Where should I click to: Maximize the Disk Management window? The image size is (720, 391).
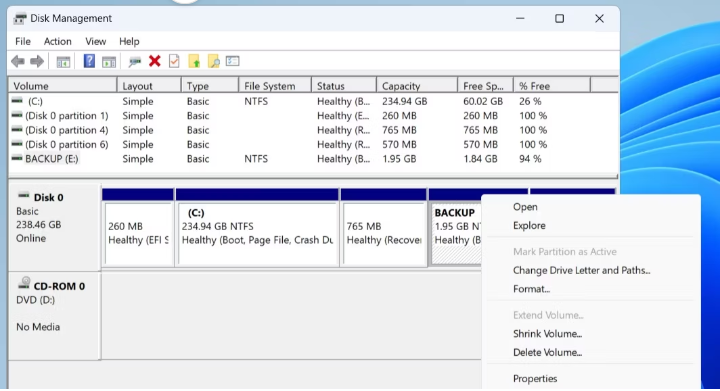[x=559, y=18]
